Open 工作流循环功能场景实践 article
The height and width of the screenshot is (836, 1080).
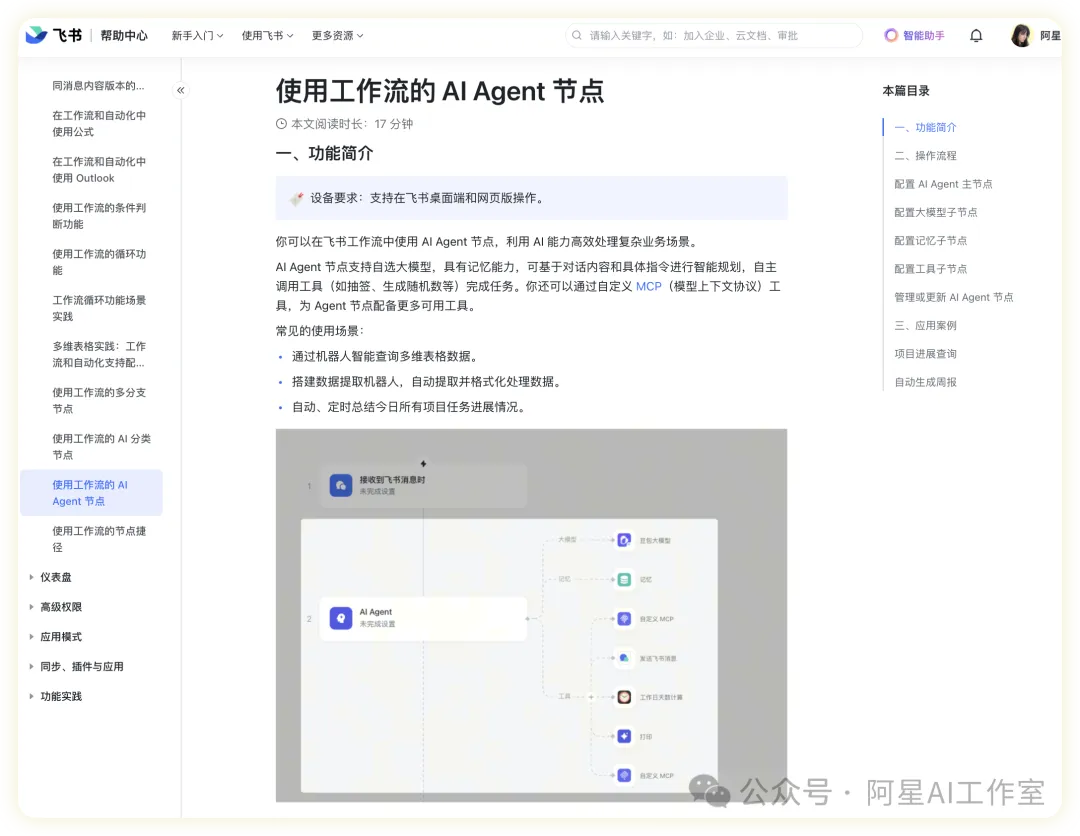coord(99,309)
